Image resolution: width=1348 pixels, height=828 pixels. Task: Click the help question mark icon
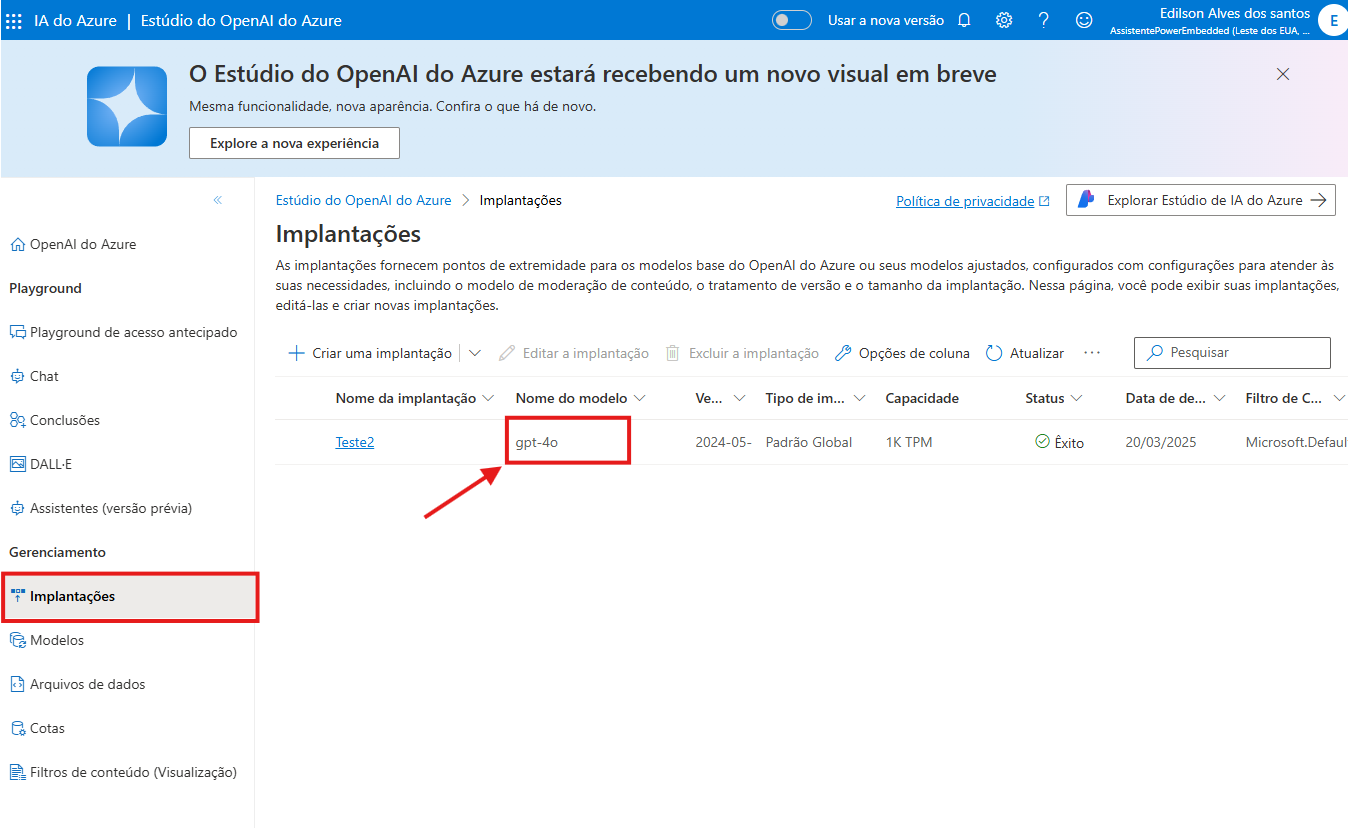(1044, 20)
